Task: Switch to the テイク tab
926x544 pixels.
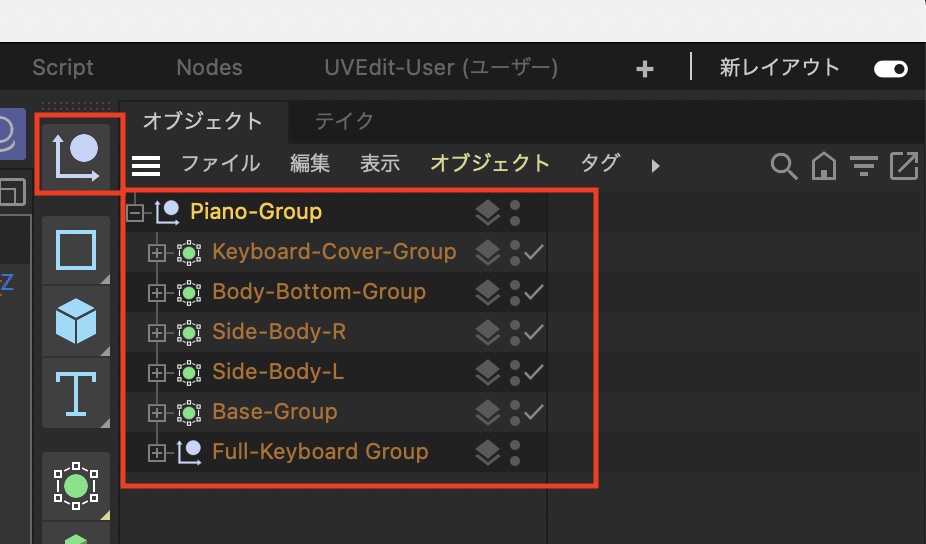Action: 344,121
